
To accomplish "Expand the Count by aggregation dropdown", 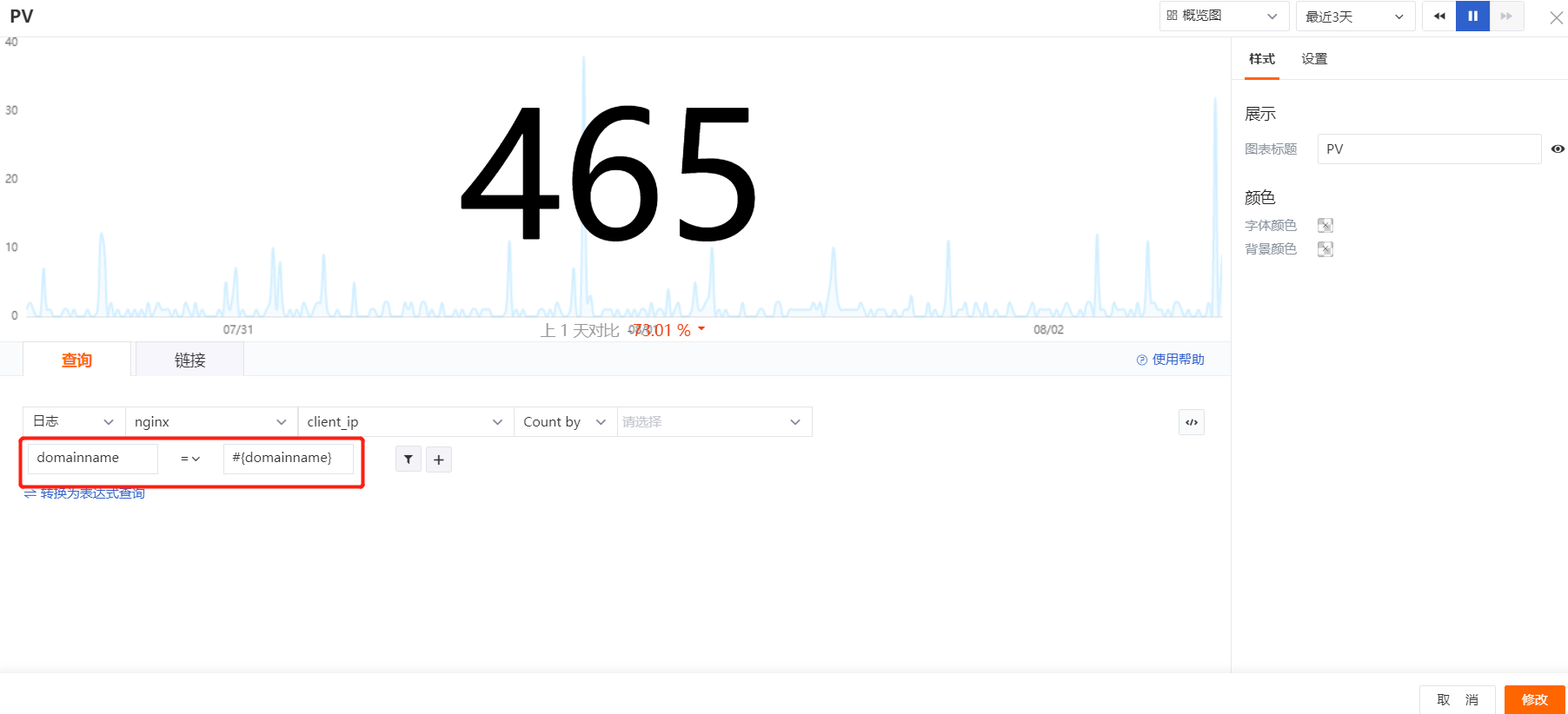I will (565, 421).
